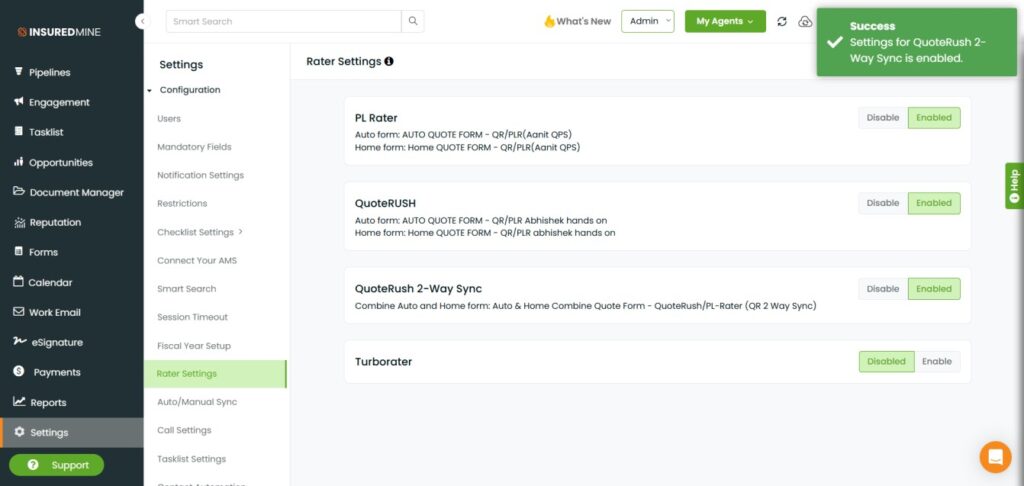Image resolution: width=1024 pixels, height=486 pixels.
Task: Click the Forms icon in sidebar
Action: 18,251
